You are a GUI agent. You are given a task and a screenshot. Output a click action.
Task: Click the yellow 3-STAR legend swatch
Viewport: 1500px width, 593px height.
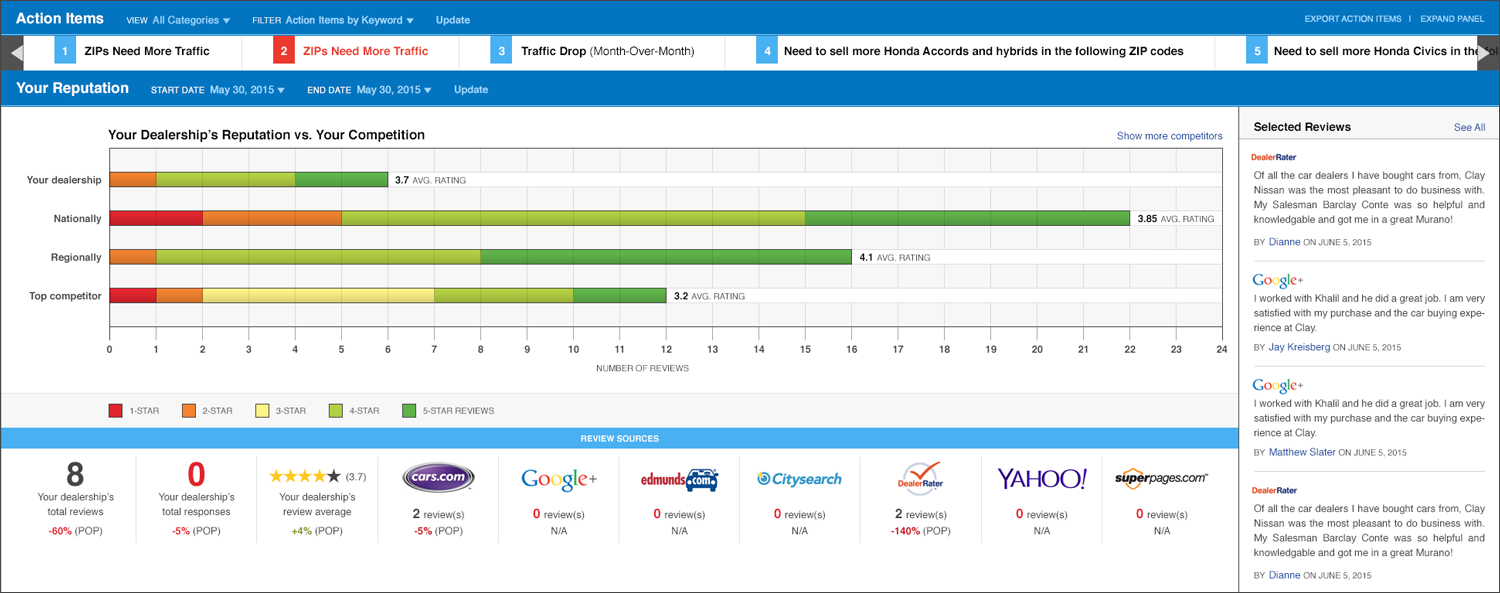click(x=263, y=410)
